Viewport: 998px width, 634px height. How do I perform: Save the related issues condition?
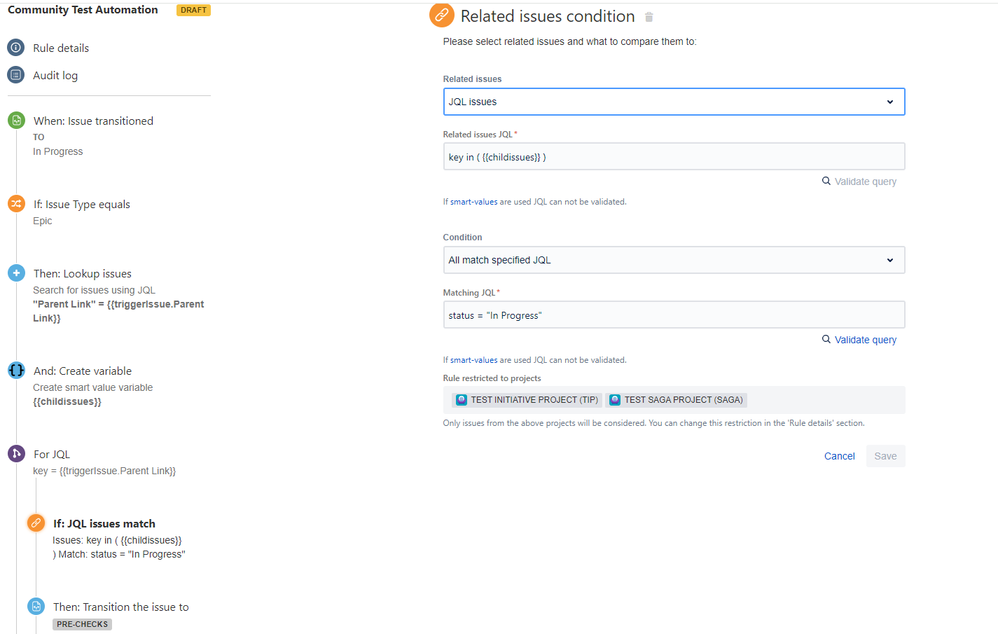pos(885,456)
